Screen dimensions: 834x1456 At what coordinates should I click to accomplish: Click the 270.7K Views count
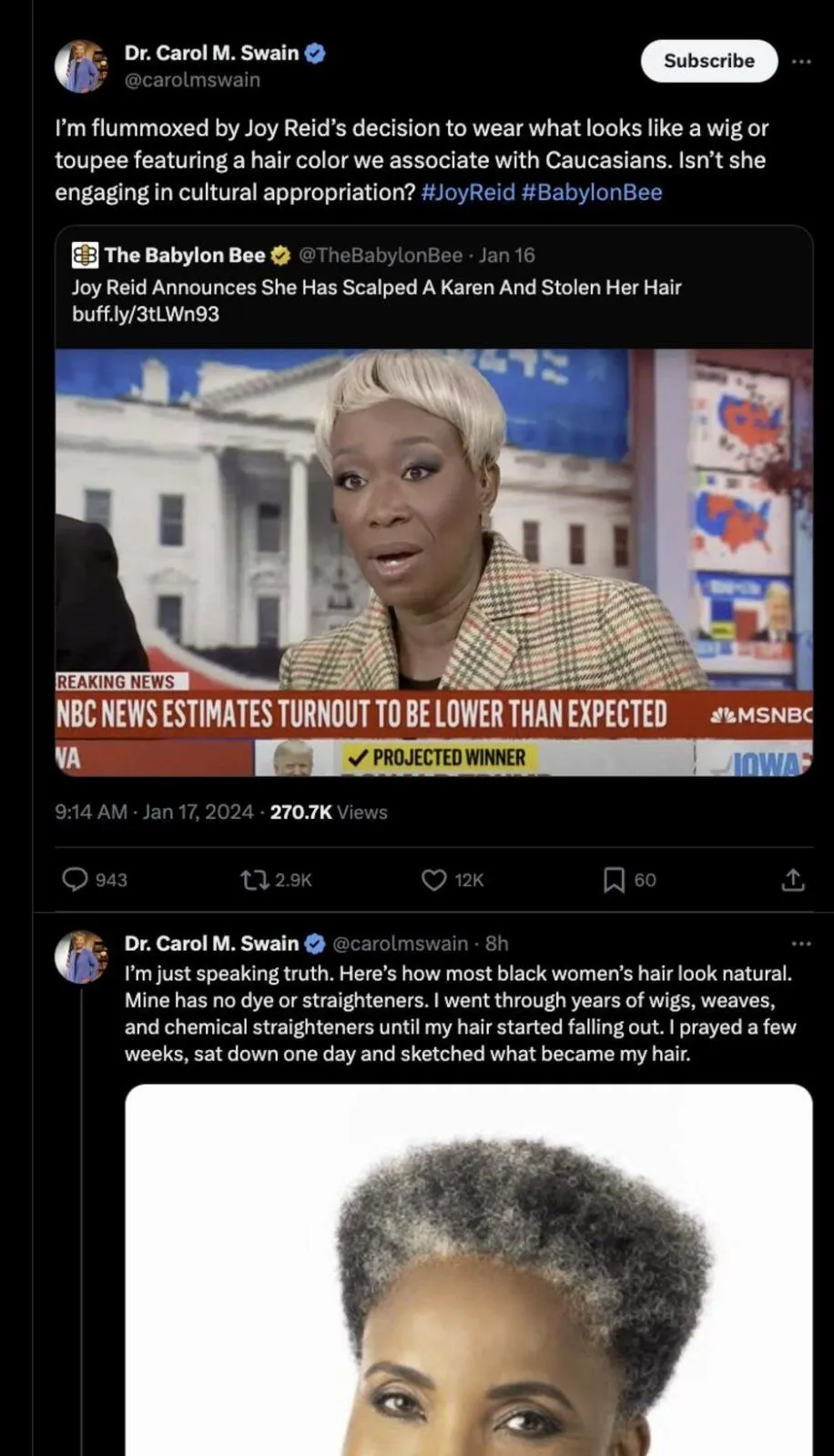329,812
